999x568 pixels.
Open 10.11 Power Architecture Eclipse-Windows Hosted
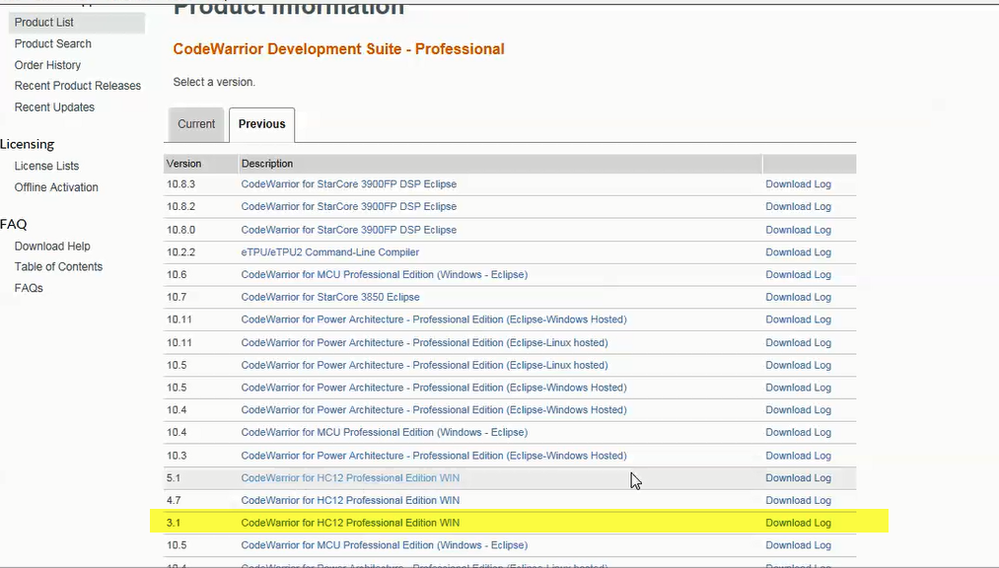pyautogui.click(x=434, y=320)
